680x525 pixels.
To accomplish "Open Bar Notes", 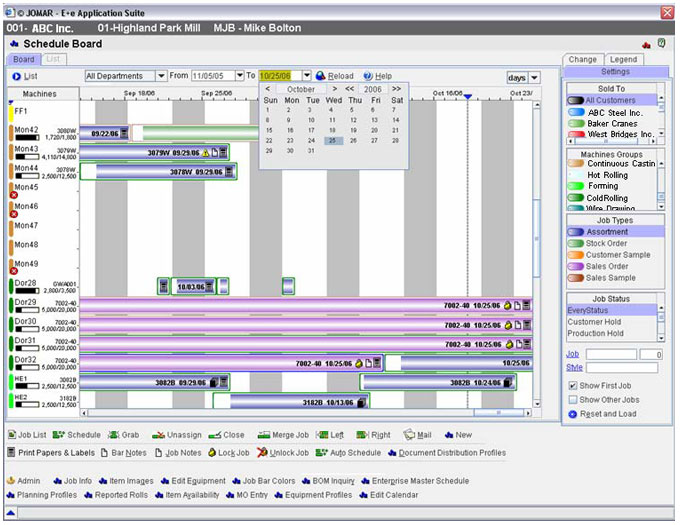I will [x=124, y=453].
